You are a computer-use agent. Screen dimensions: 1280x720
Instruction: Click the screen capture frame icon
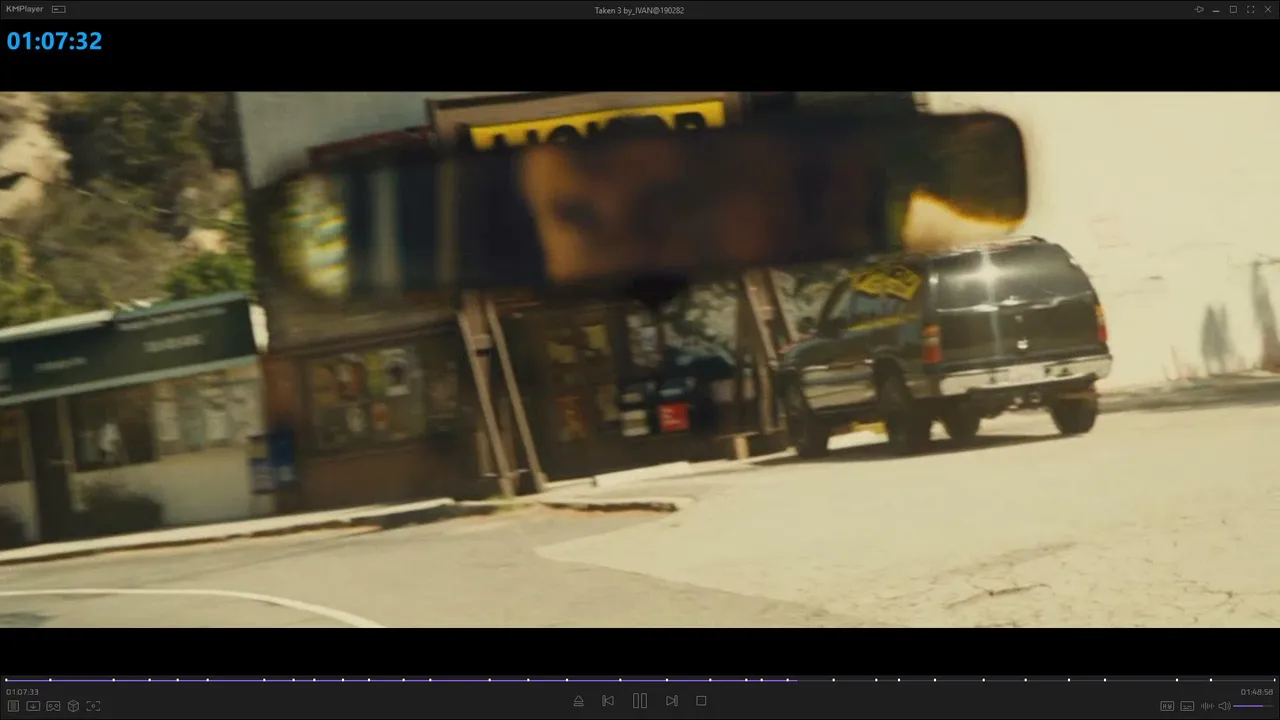(93, 706)
